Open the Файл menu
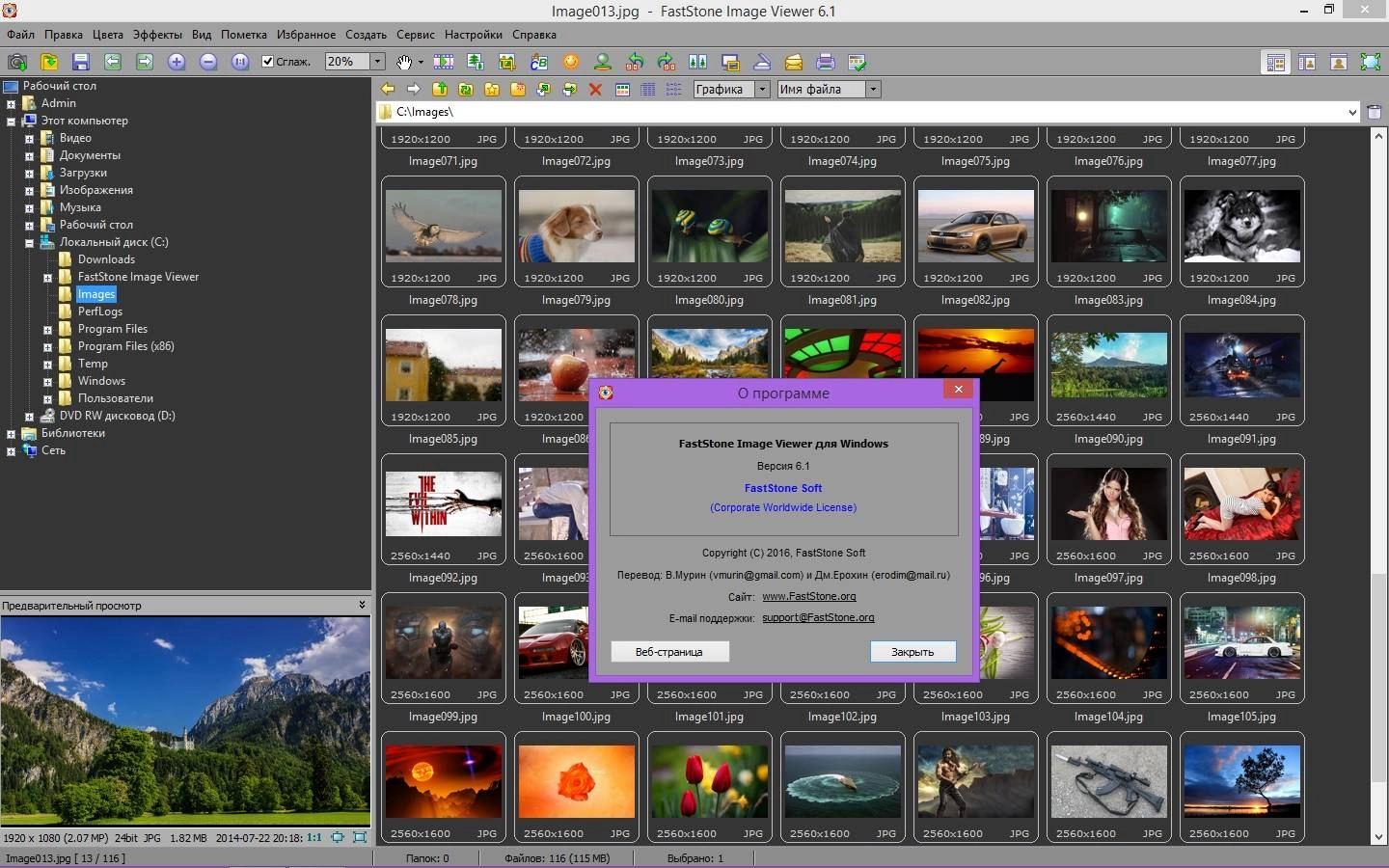 [x=20, y=35]
